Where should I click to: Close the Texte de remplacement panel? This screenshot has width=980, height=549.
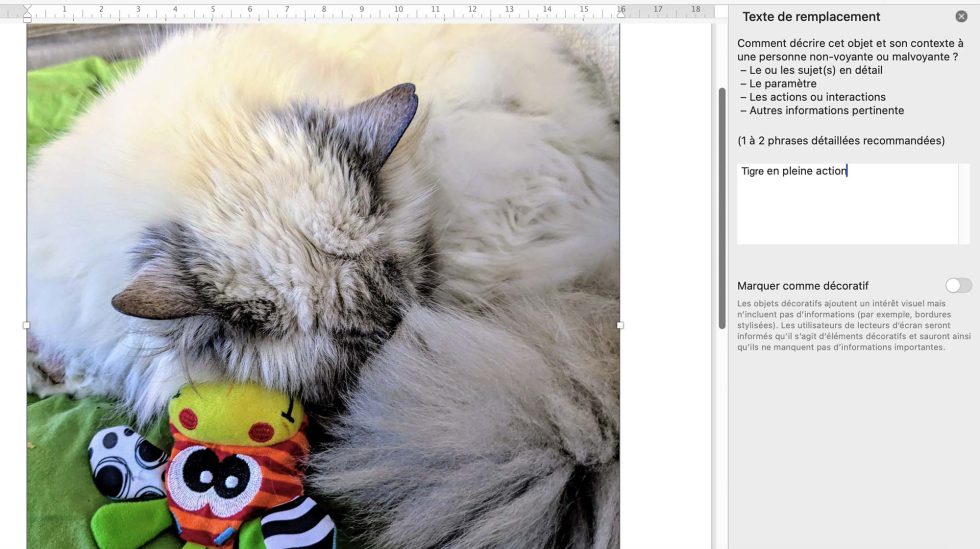tap(961, 17)
